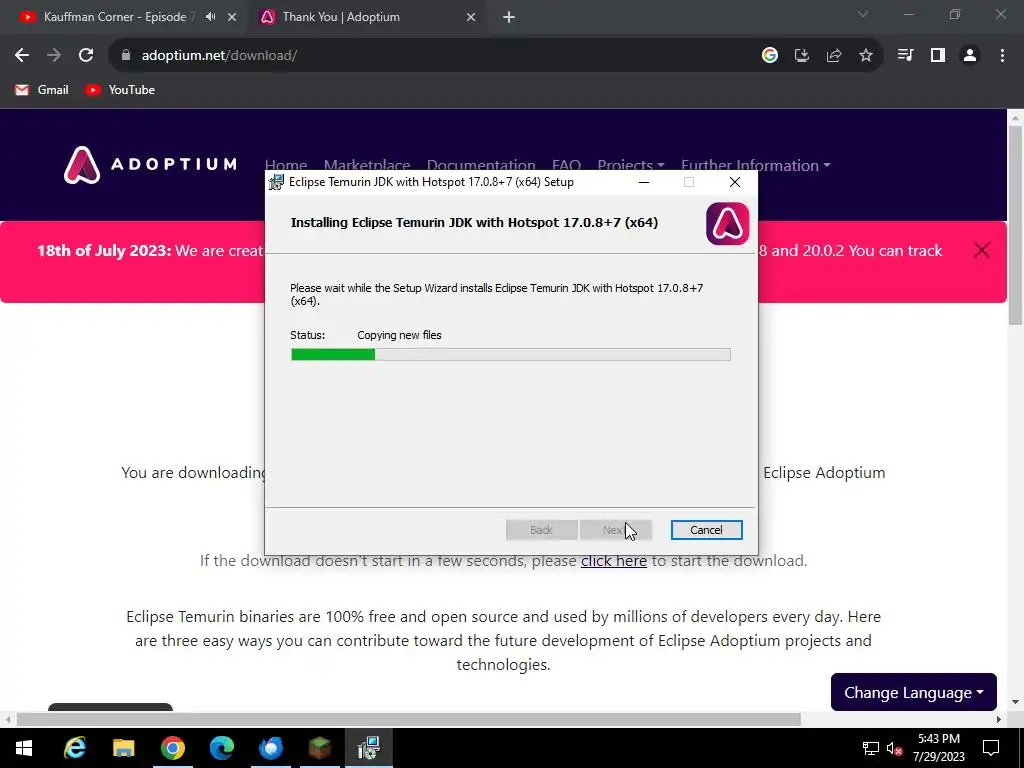Click the muted volume tray icon
Image resolution: width=1024 pixels, height=768 pixels.
[x=895, y=748]
